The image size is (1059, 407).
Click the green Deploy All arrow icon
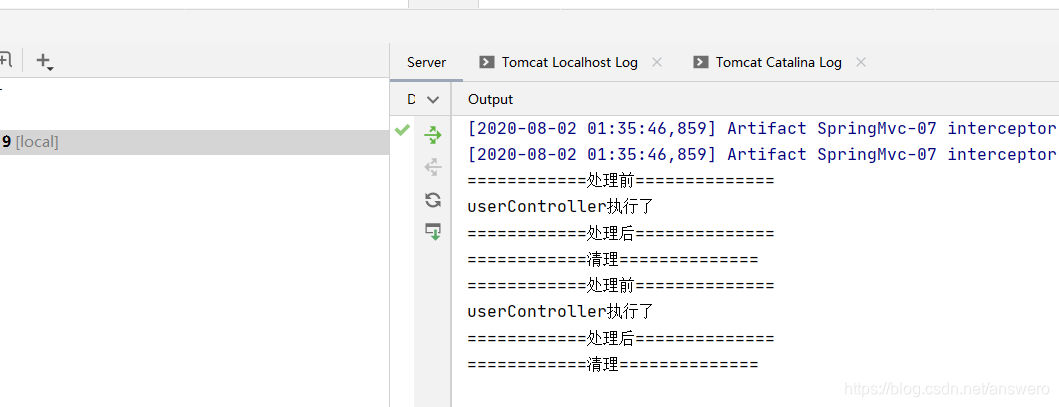coord(433,136)
